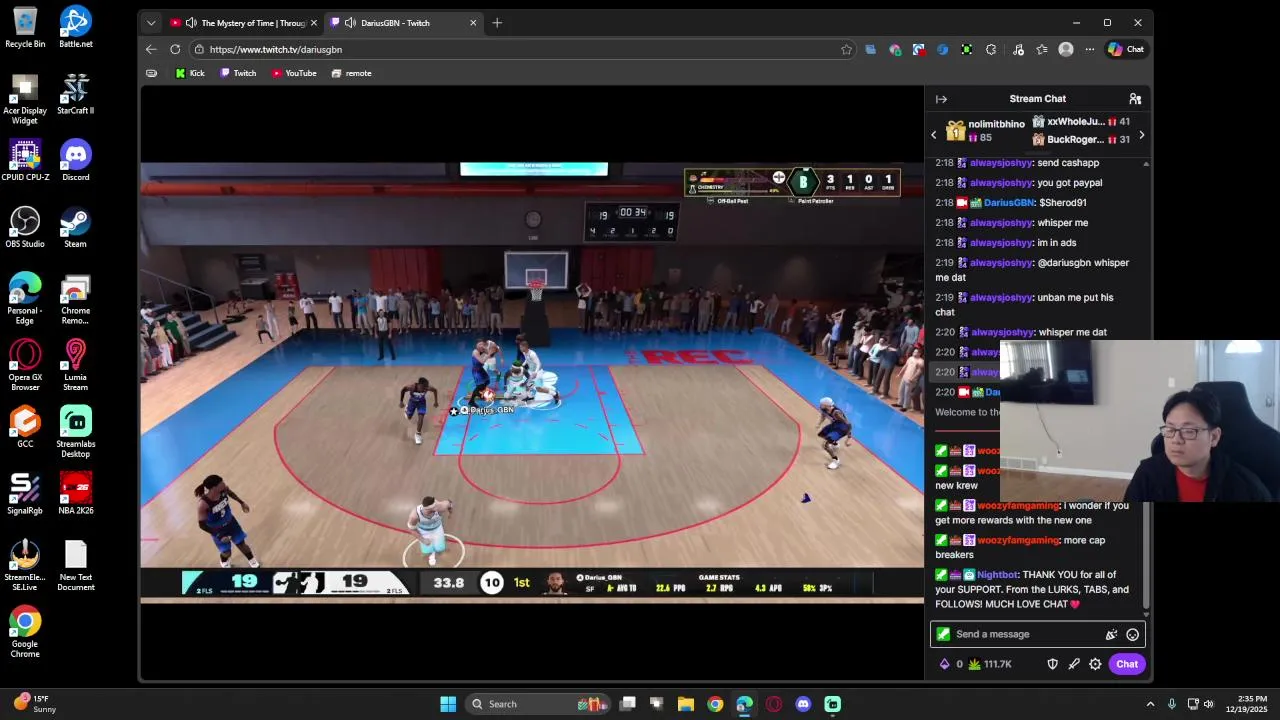Open the bookmarks bar folder icon
Viewport: 1280px width, 720px height.
tap(151, 73)
